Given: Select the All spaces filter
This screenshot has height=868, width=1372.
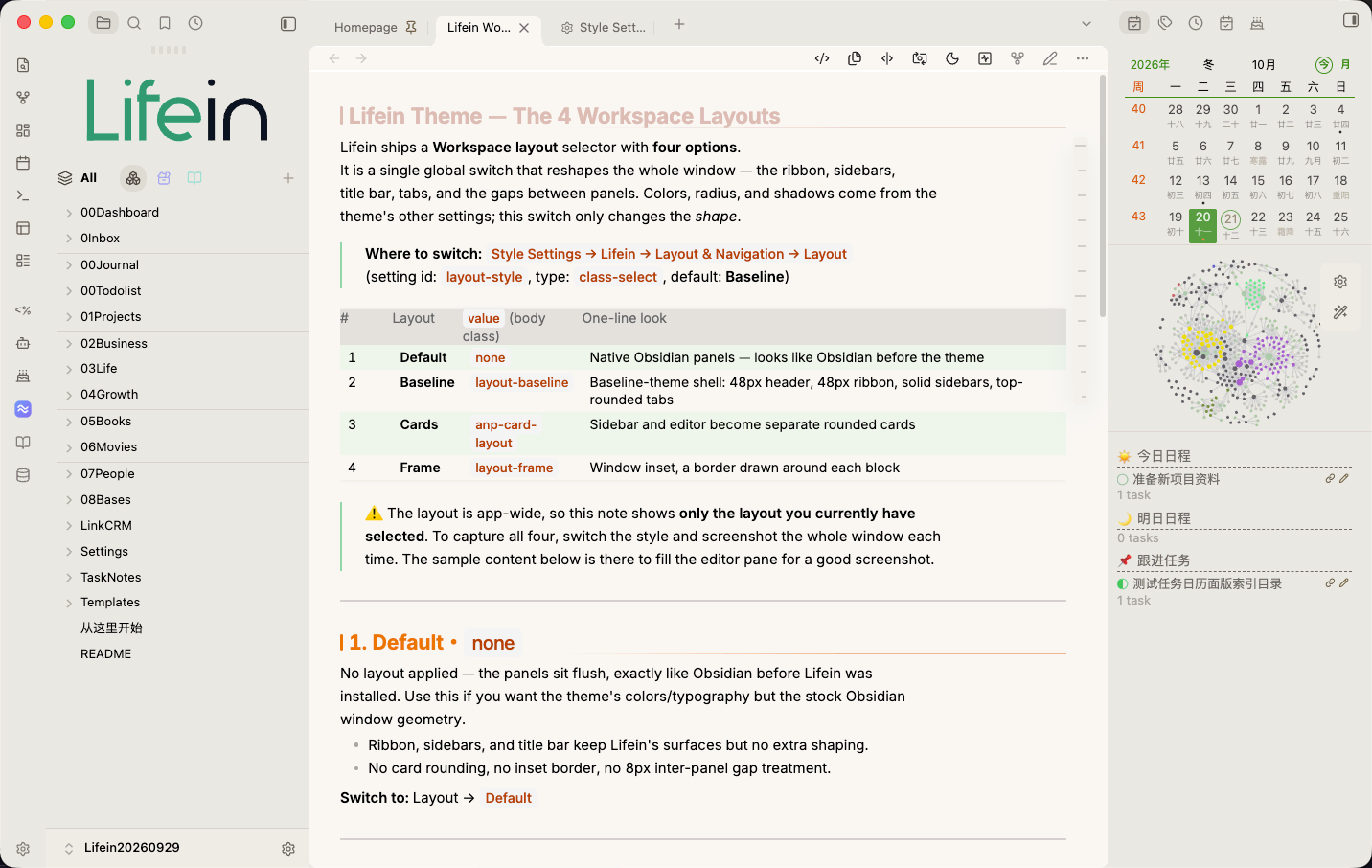Looking at the screenshot, I should click(x=78, y=178).
